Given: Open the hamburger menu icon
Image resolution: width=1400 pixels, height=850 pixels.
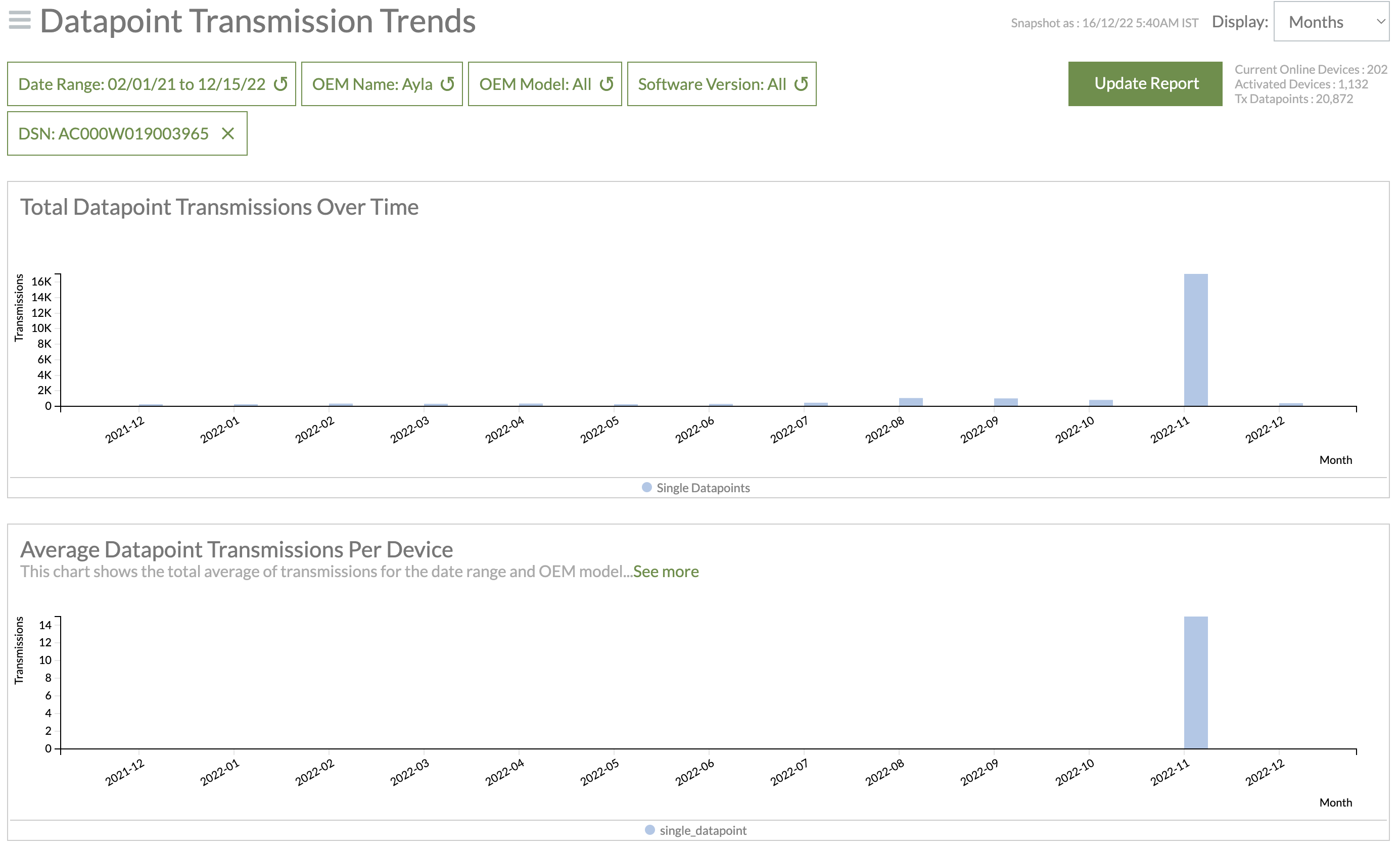Looking at the screenshot, I should pos(20,20).
